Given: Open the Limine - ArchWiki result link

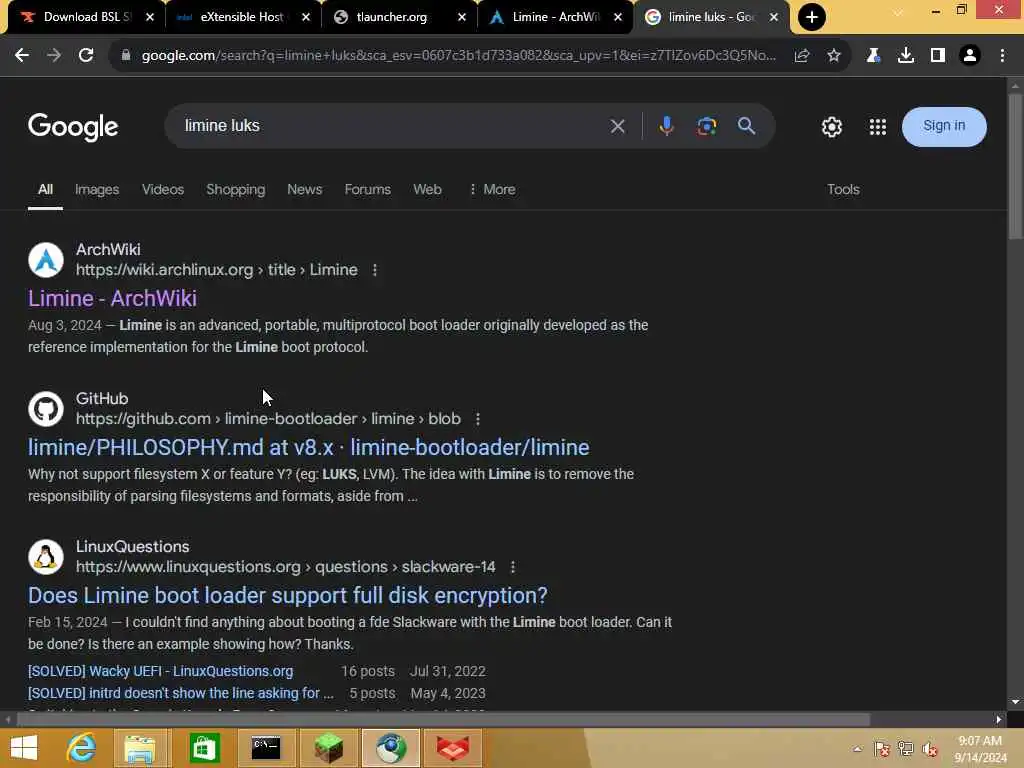Looking at the screenshot, I should [x=112, y=298].
